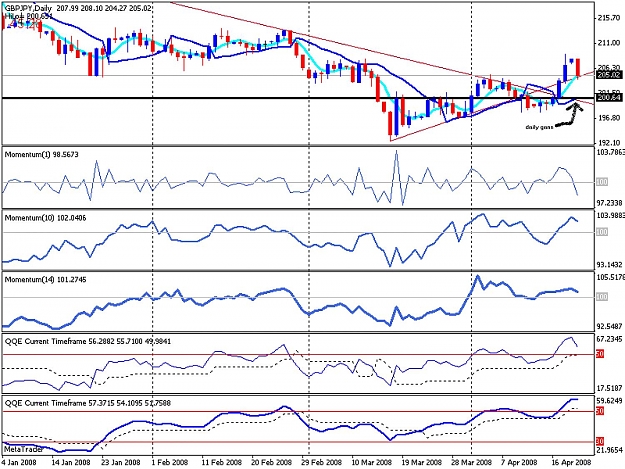625x469 pixels.
Task: Select the Momentum(10) 102.0406 label
Action: [45, 218]
